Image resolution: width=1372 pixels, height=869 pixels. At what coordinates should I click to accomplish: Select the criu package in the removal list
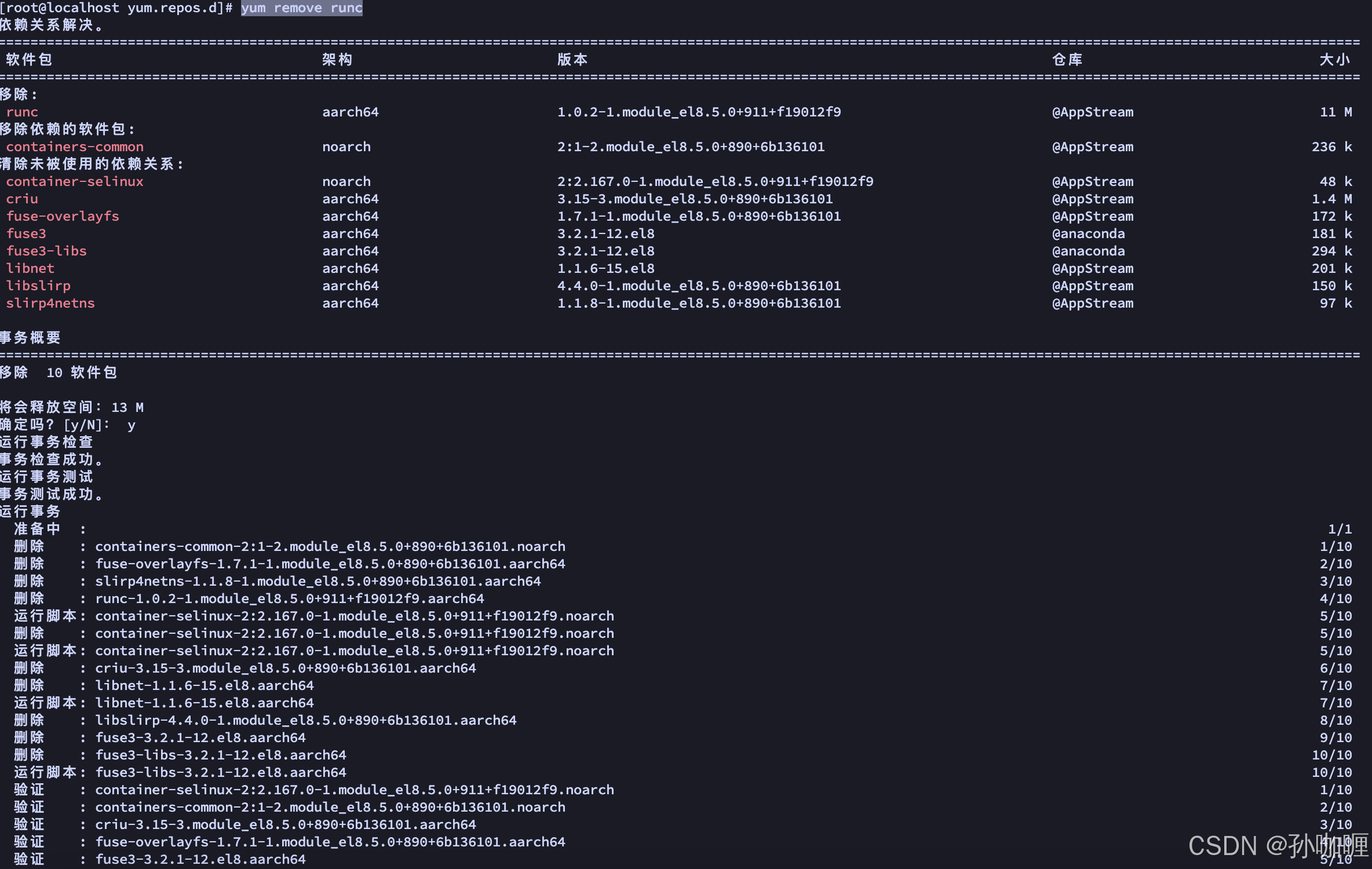pyautogui.click(x=22, y=199)
